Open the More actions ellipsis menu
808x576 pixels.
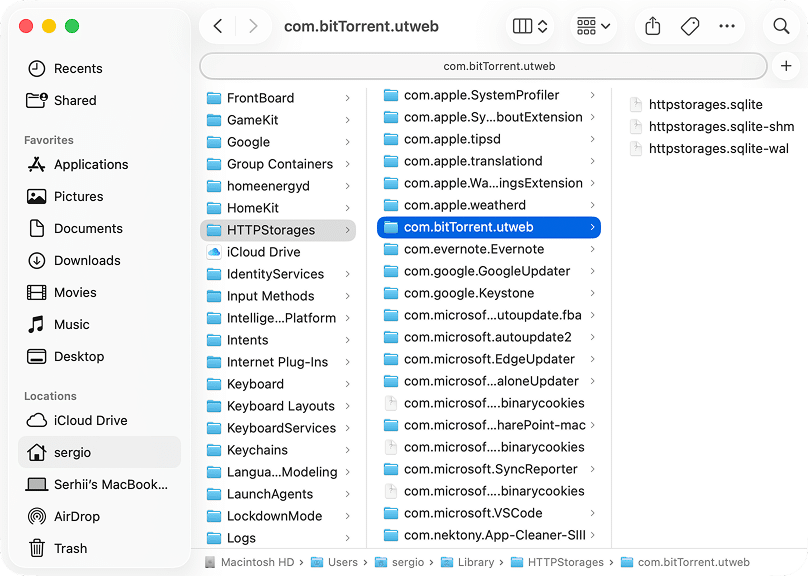pyautogui.click(x=727, y=26)
